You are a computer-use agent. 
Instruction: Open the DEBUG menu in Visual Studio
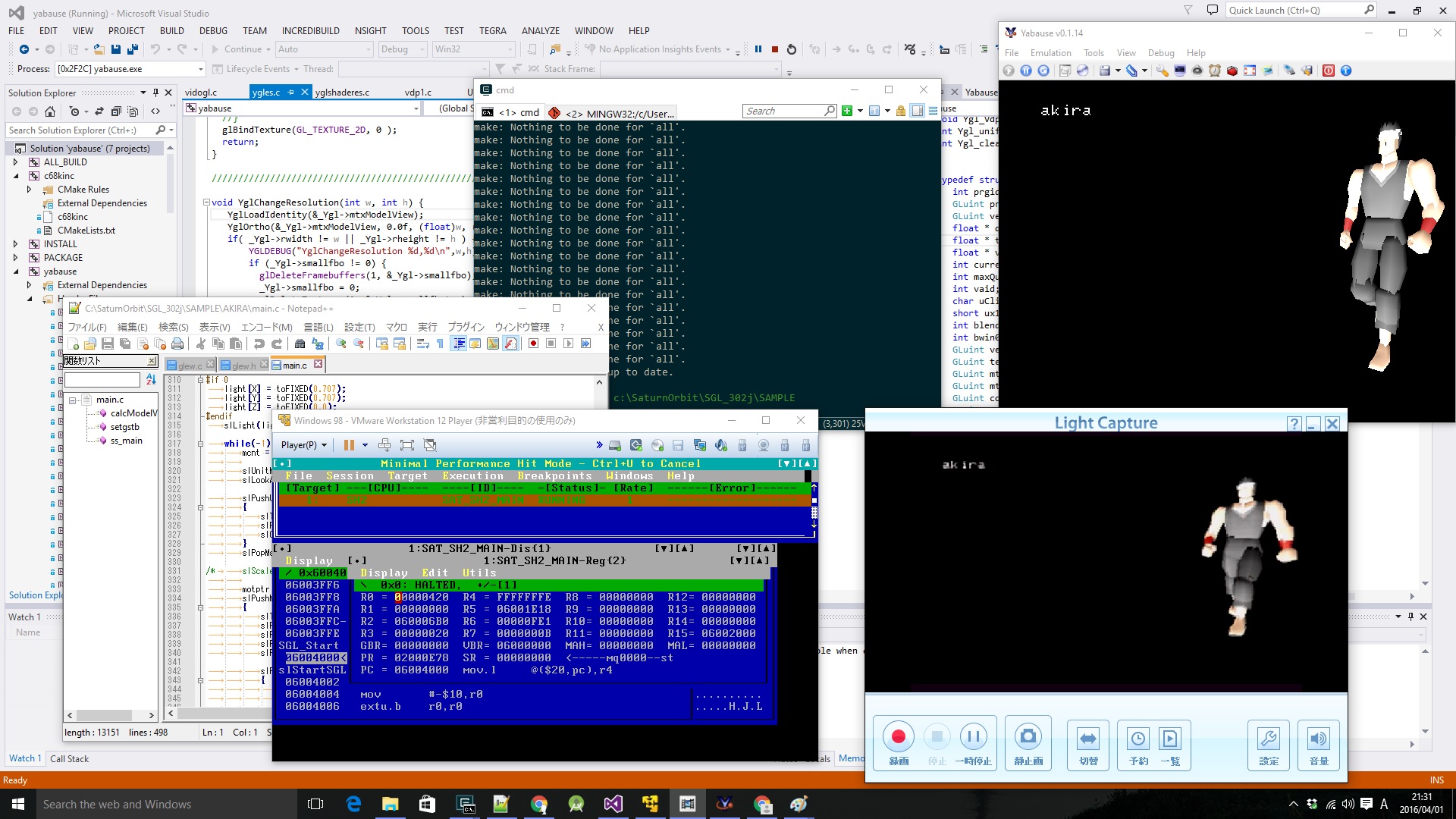(x=213, y=31)
